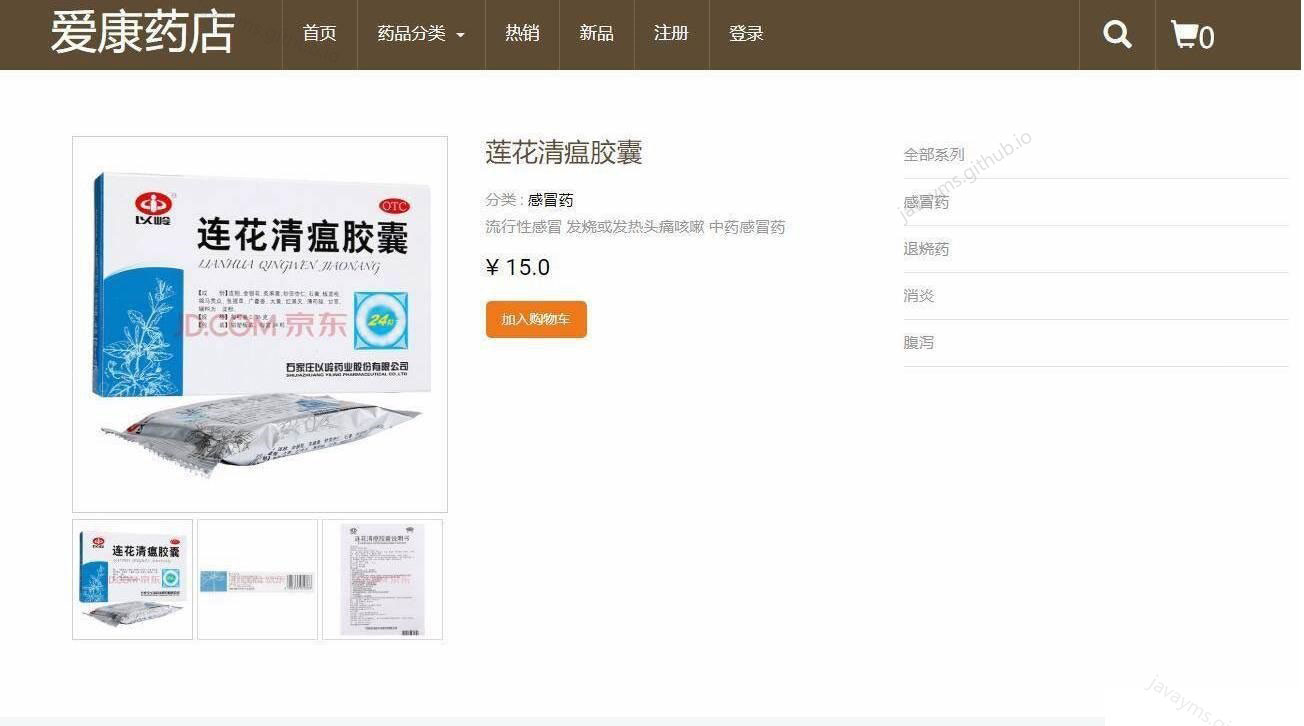This screenshot has width=1304, height=726.
Task: Open the 登录 login page
Action: coord(746,33)
